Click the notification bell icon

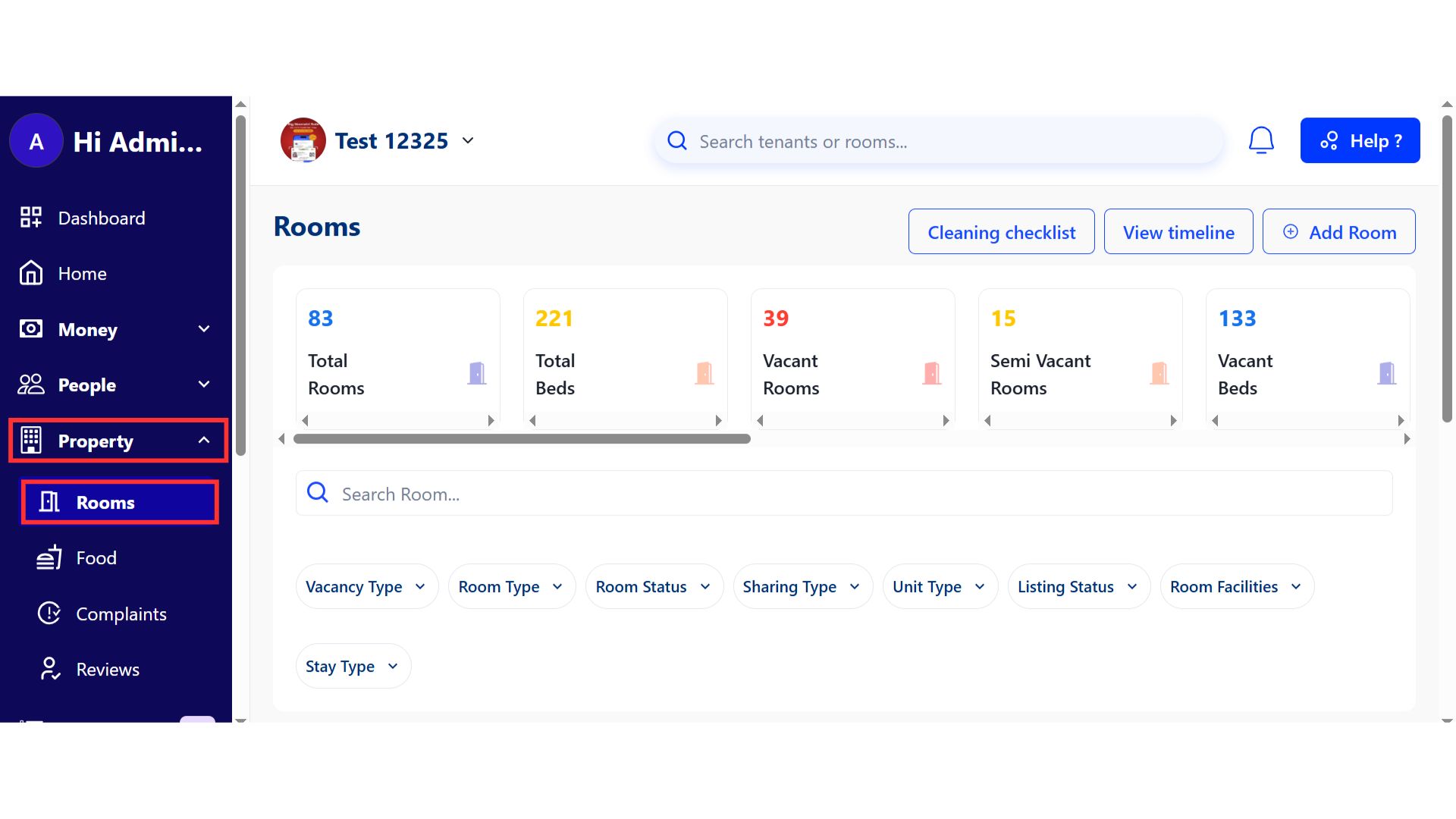[x=1261, y=140]
